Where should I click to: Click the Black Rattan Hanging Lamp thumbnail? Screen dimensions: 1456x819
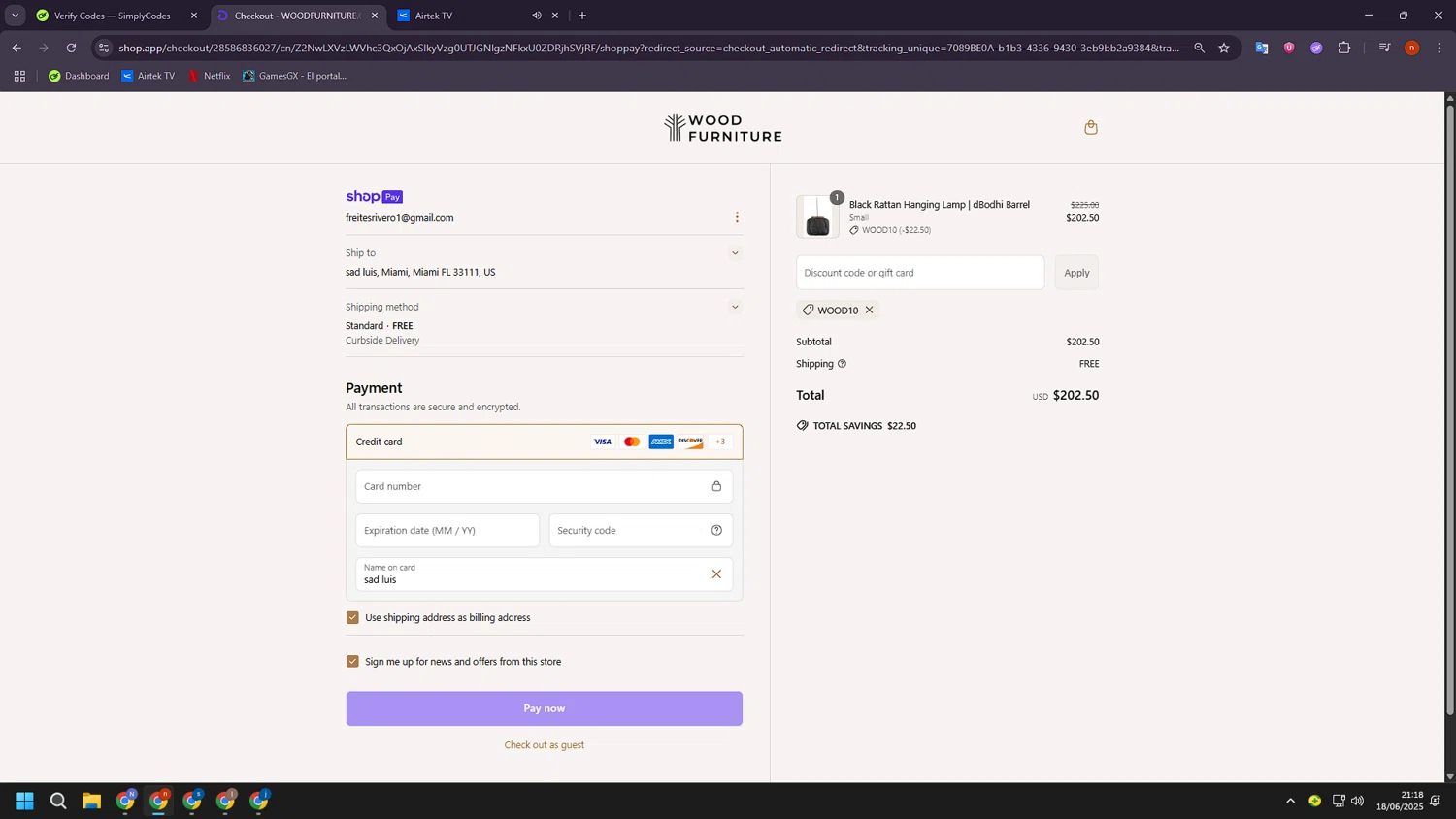(818, 216)
